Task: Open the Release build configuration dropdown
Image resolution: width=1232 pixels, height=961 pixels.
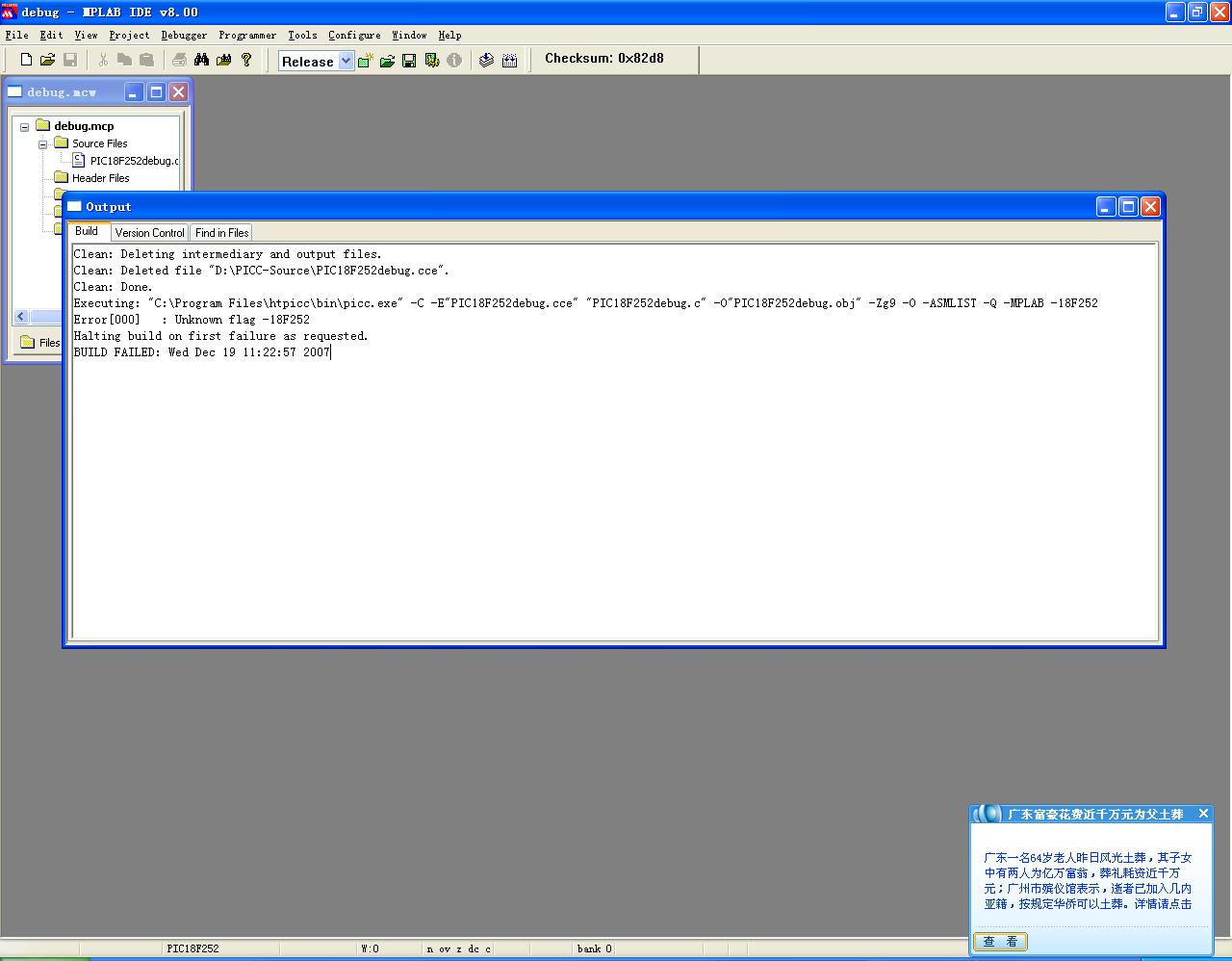Action: point(346,62)
